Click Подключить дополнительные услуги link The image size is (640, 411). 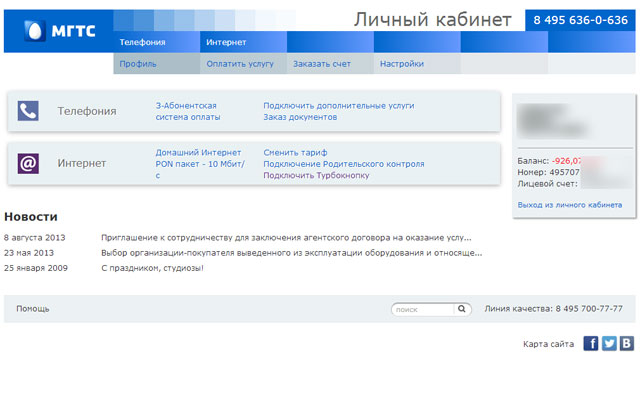tap(339, 106)
